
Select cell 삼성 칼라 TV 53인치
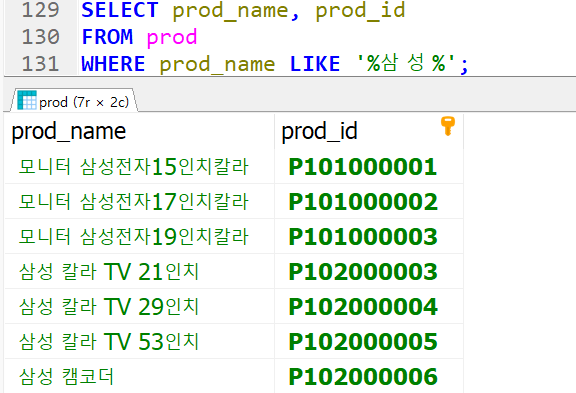[140, 342]
